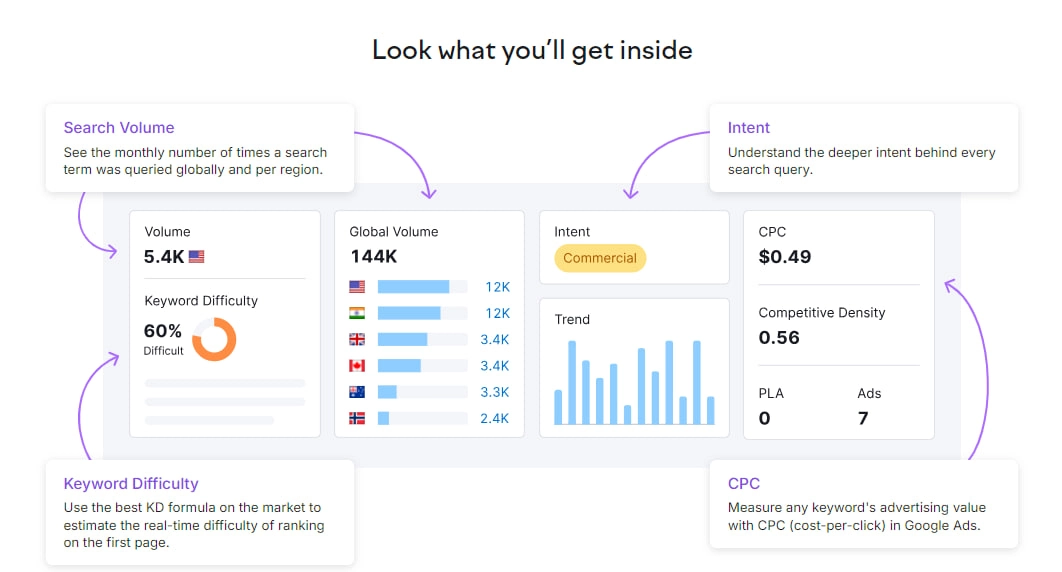The width and height of the screenshot is (1062, 572).
Task: Click the Canada volume bar showing 3.4K
Action: [423, 366]
